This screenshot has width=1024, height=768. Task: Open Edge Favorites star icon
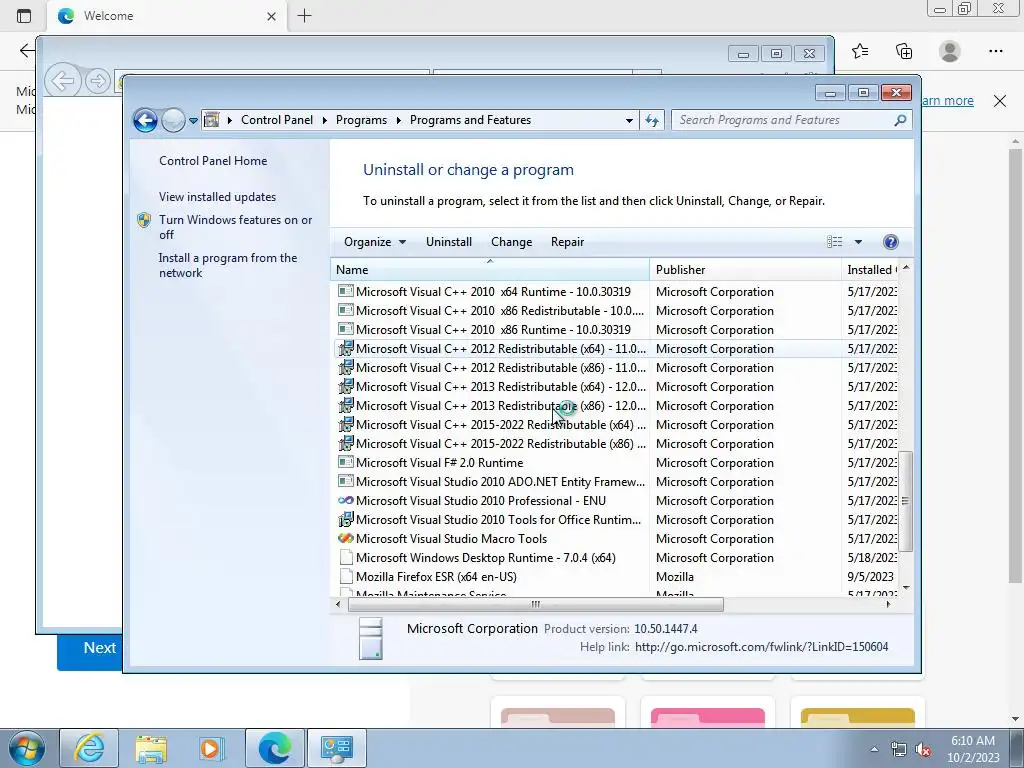coord(860,51)
